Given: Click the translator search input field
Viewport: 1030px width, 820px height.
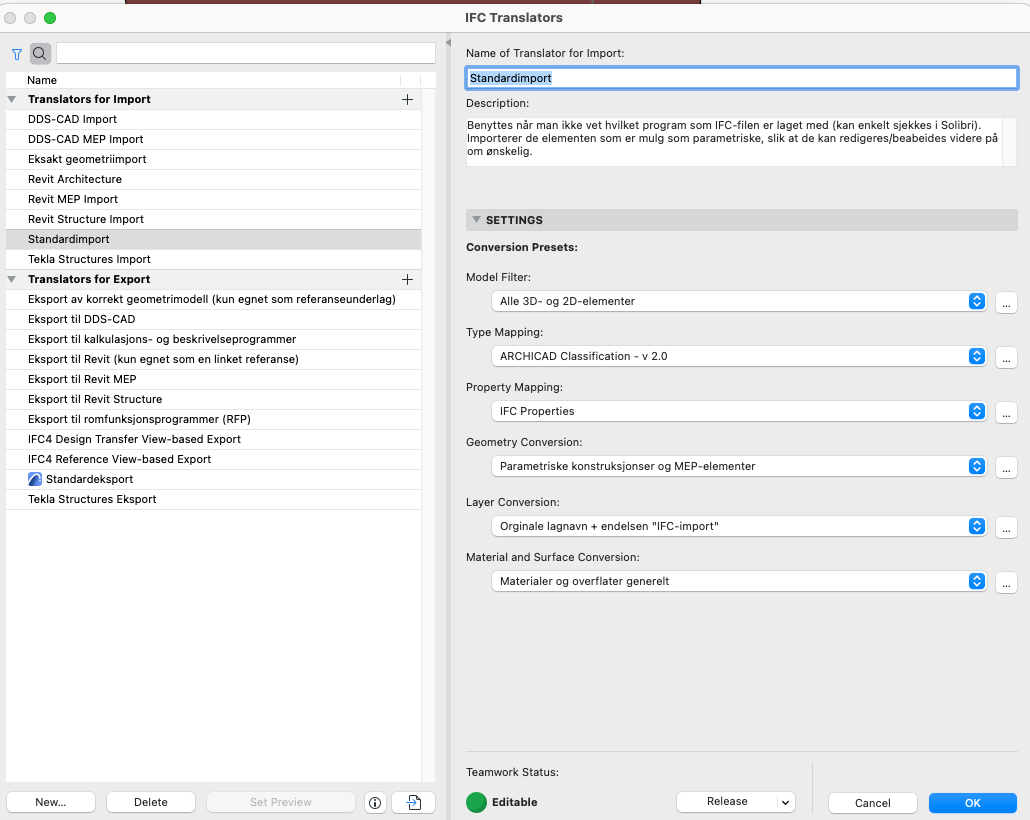Looking at the screenshot, I should tap(246, 53).
